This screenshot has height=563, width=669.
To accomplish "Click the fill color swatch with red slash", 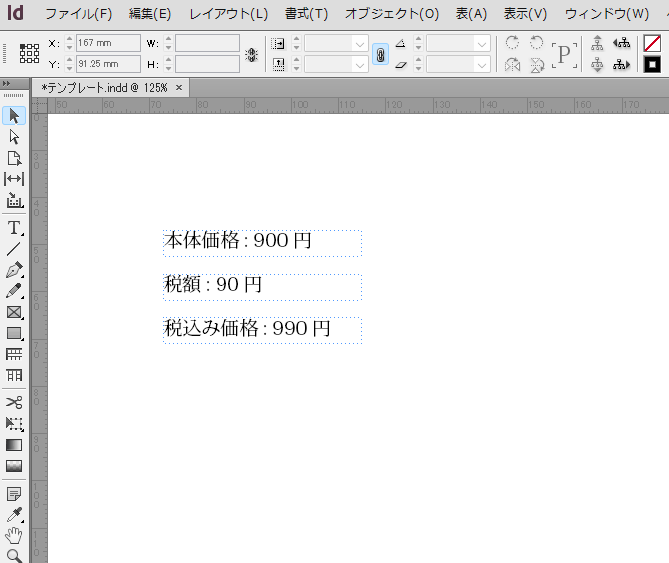I will click(652, 44).
